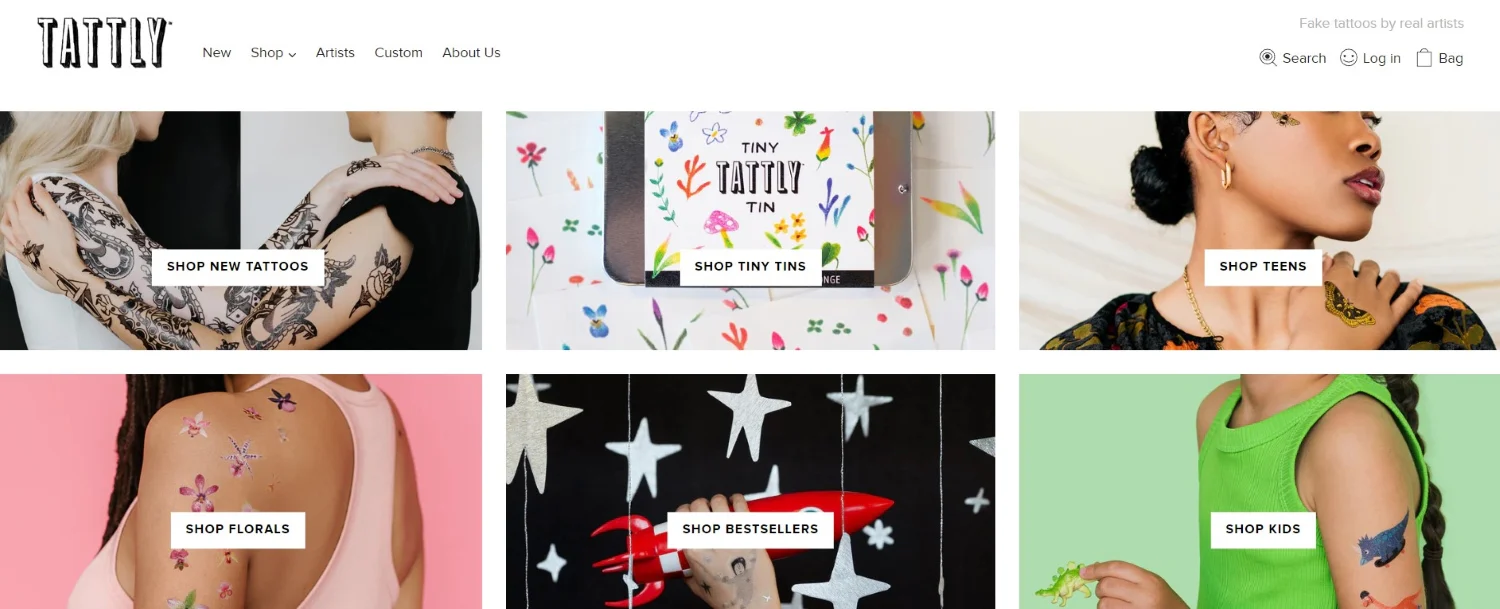The height and width of the screenshot is (609, 1500).
Task: Visit the About Us page
Action: click(471, 52)
